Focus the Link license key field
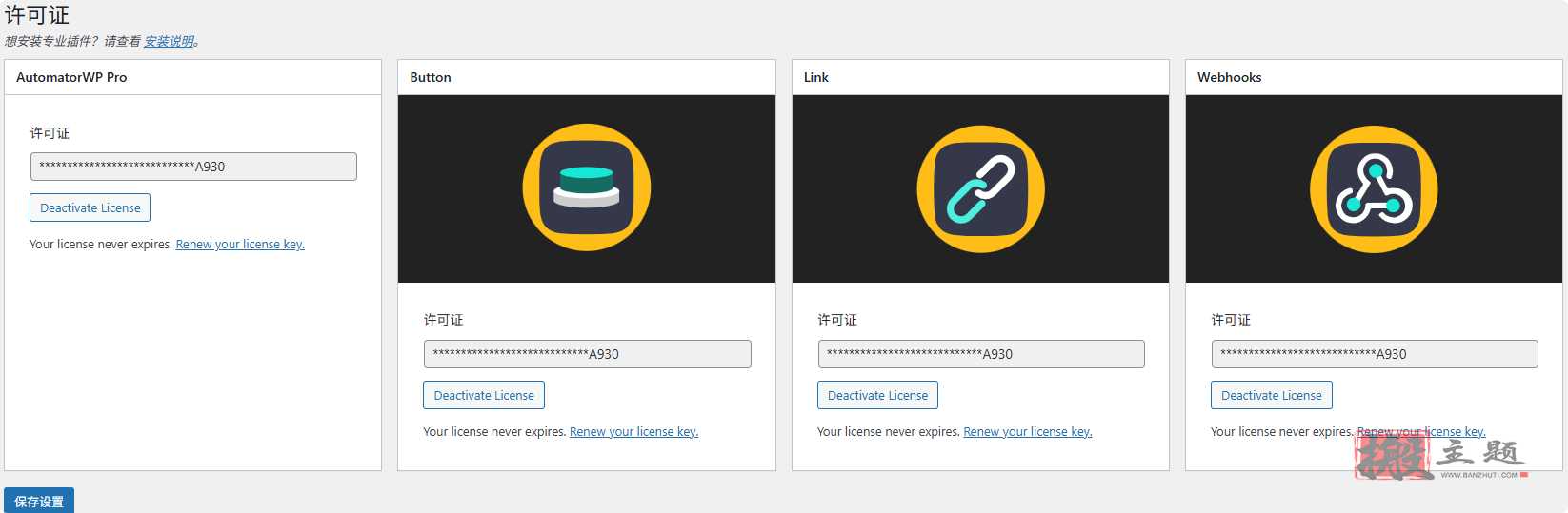The height and width of the screenshot is (513, 1568). tap(981, 354)
